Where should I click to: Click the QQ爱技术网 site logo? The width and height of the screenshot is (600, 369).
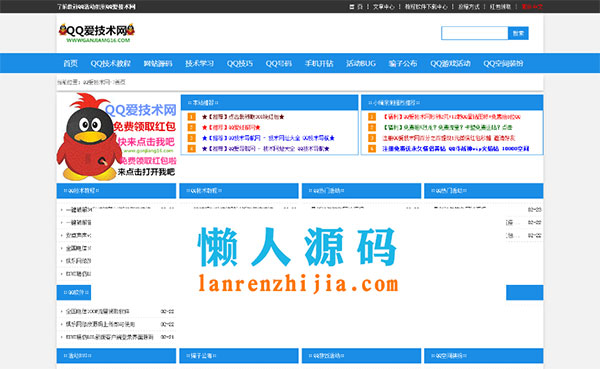(97, 33)
